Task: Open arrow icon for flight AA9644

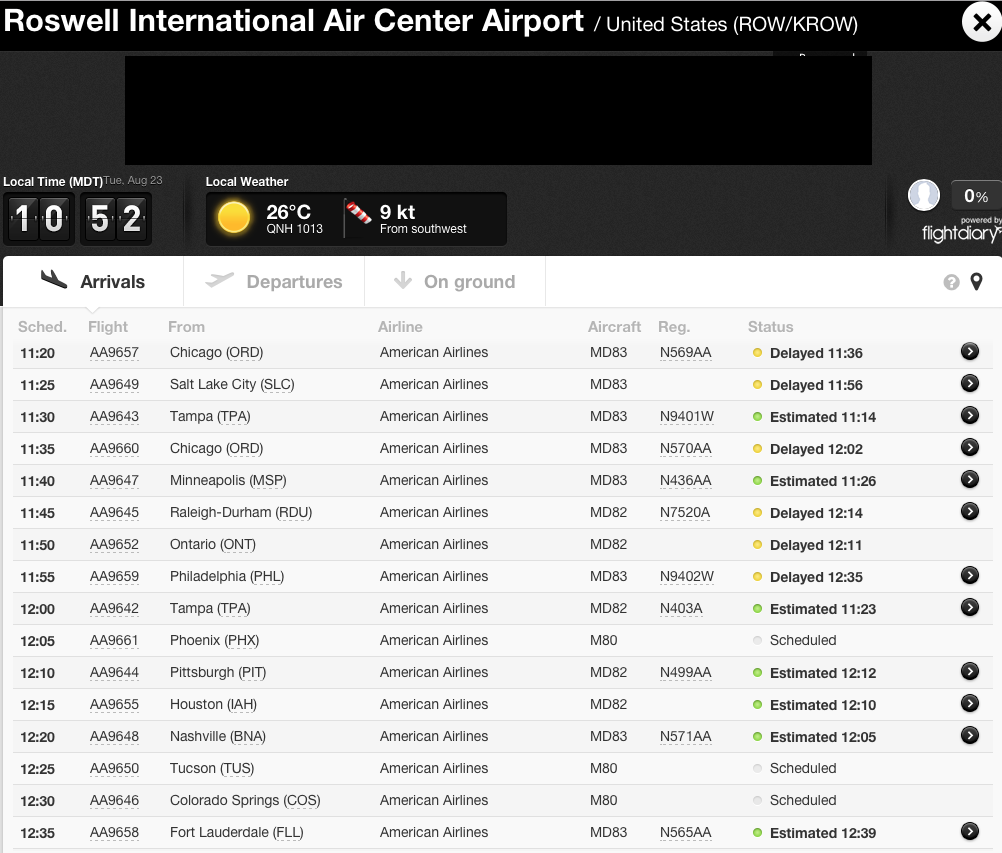Action: point(969,671)
